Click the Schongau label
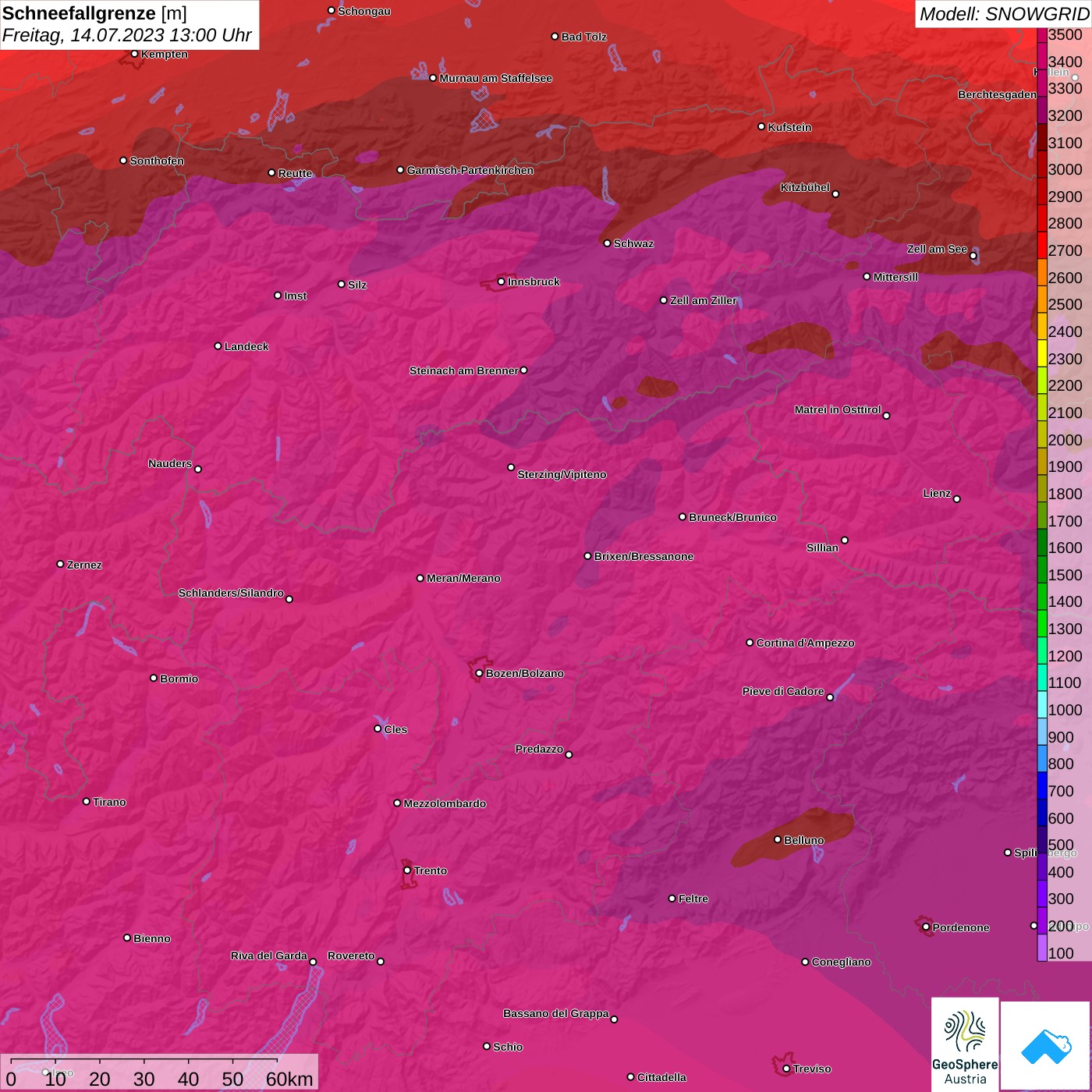Screen dimensions: 1092x1092 [364, 11]
